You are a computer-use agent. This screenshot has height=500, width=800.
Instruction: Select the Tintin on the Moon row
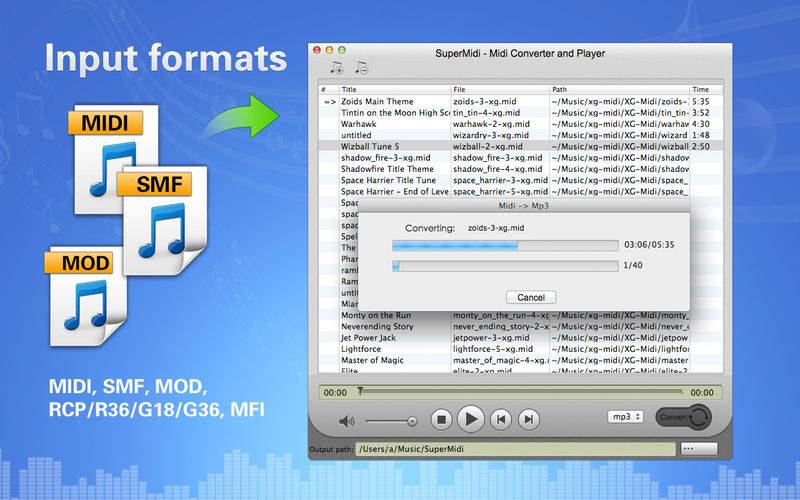coord(520,113)
